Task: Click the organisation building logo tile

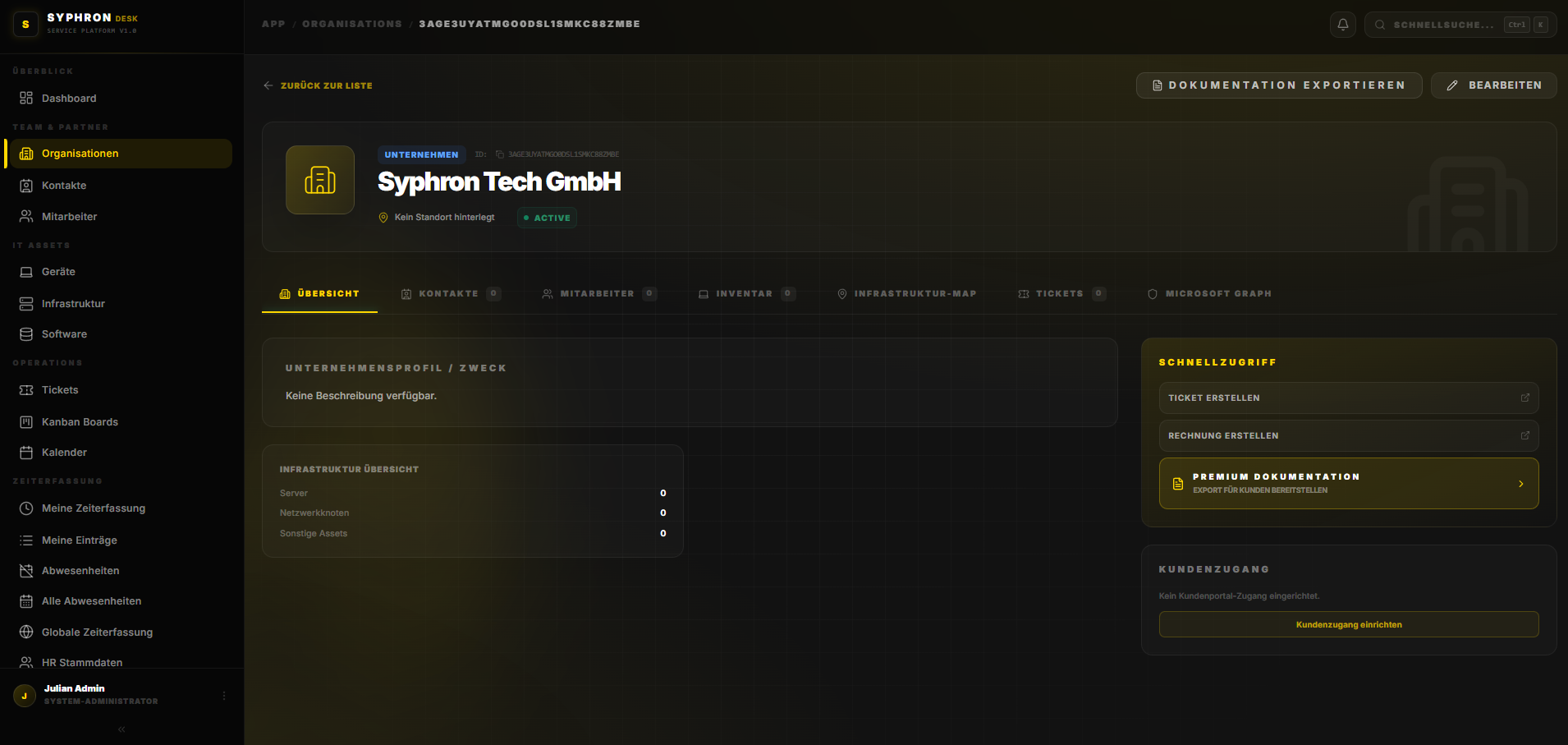Action: [320, 180]
